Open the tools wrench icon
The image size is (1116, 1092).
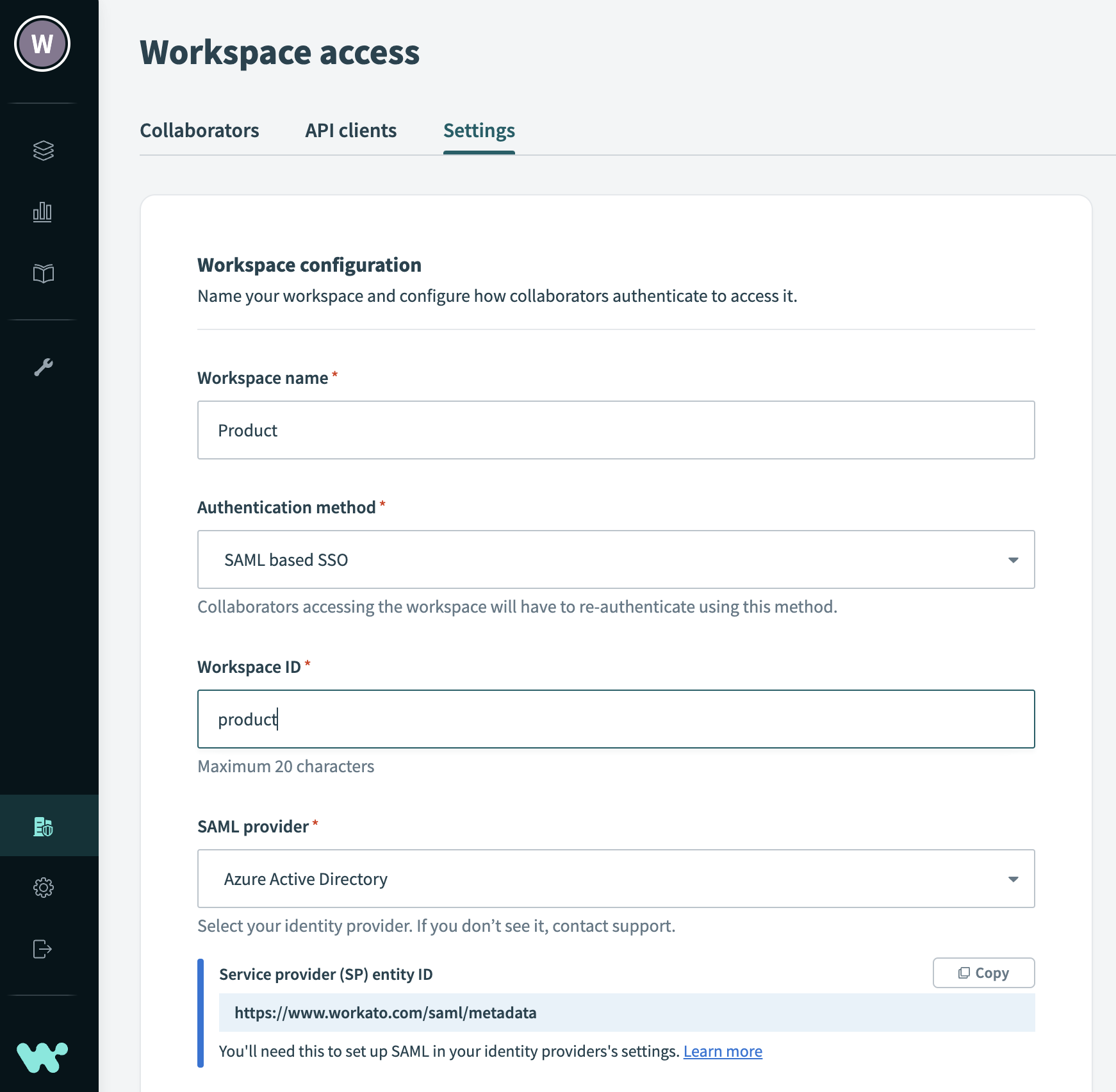[x=43, y=367]
